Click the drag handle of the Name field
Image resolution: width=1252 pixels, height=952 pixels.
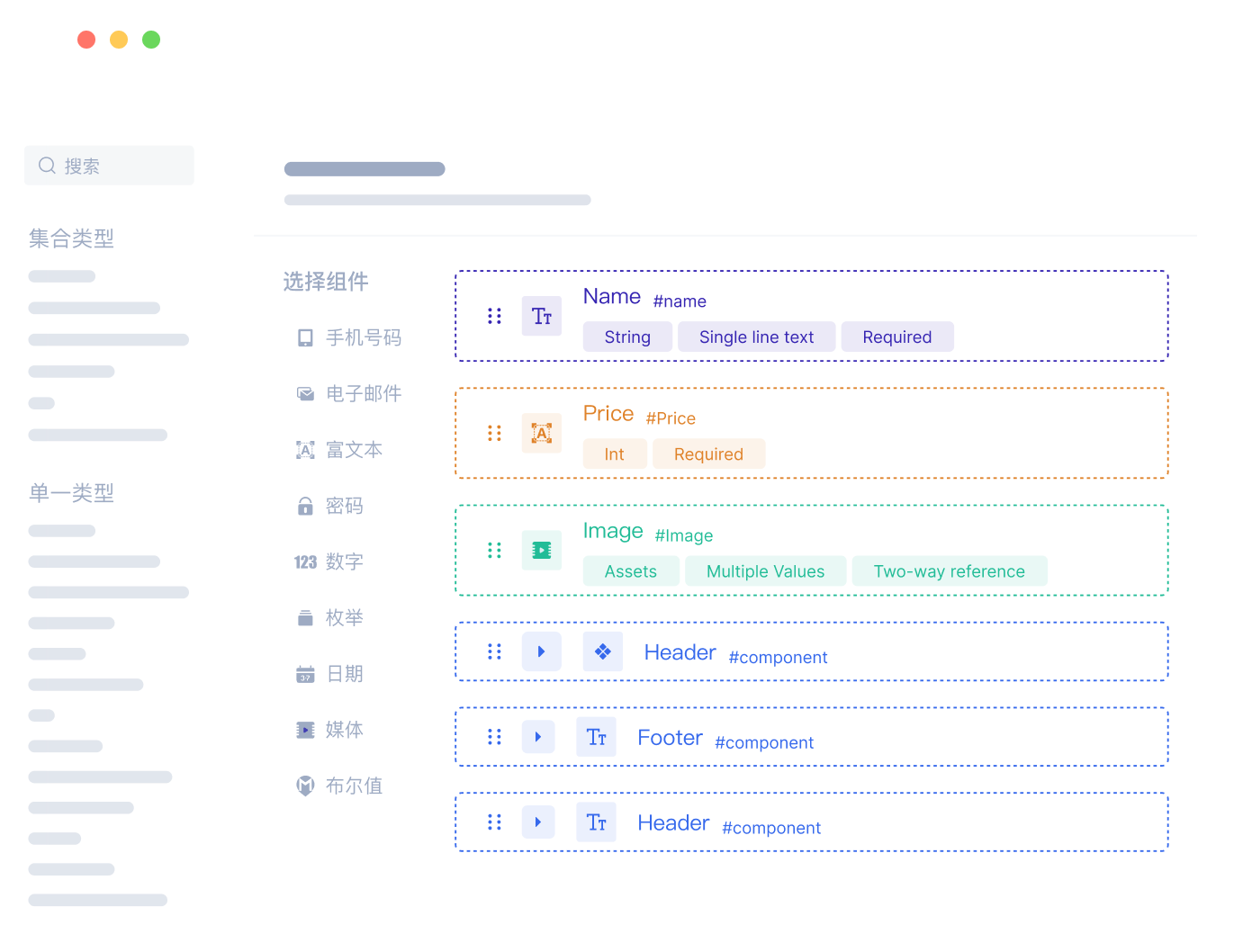click(x=494, y=316)
